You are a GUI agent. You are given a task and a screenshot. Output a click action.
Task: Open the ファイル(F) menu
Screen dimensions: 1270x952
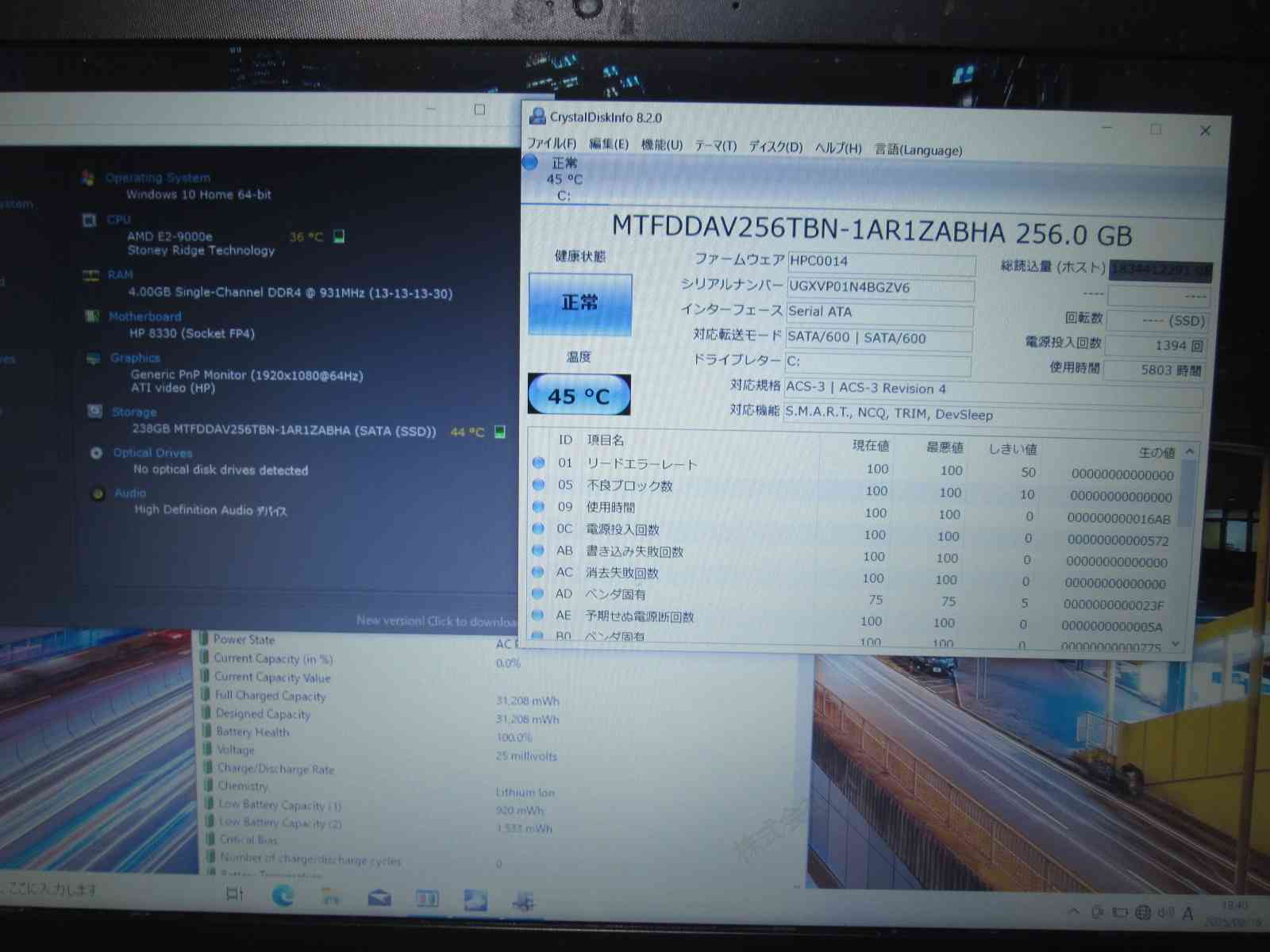552,144
